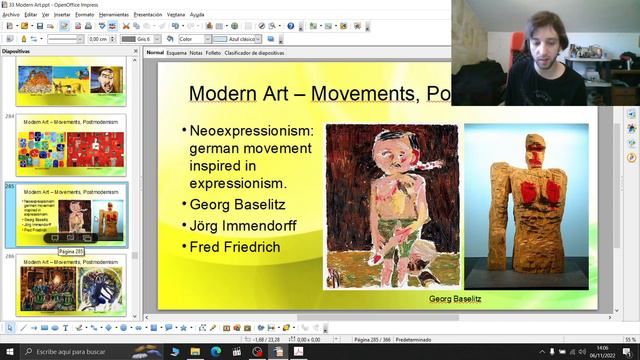Insert a block arrow shape

coord(138,328)
